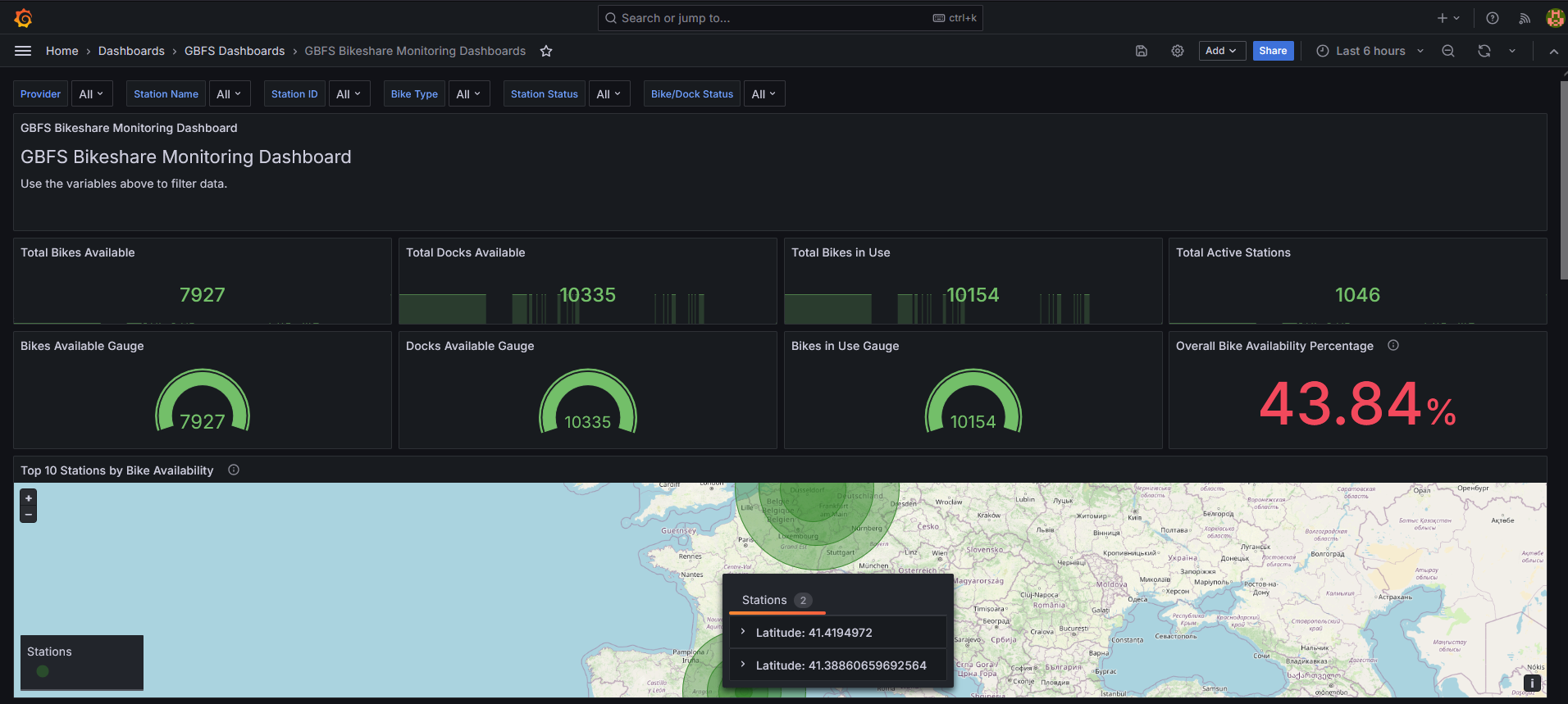Click the Docks Available gauge showing 10335
The width and height of the screenshot is (1568, 704).
pos(588,401)
